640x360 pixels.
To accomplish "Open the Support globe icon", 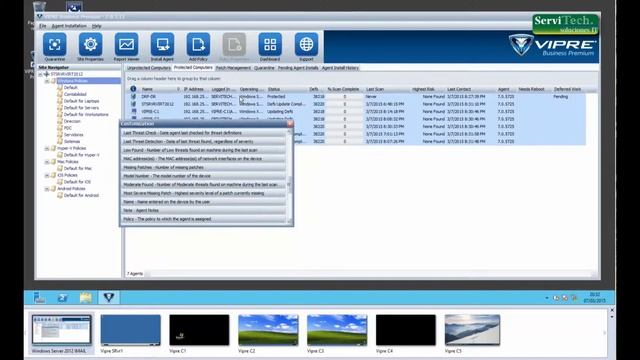I will 306,44.
